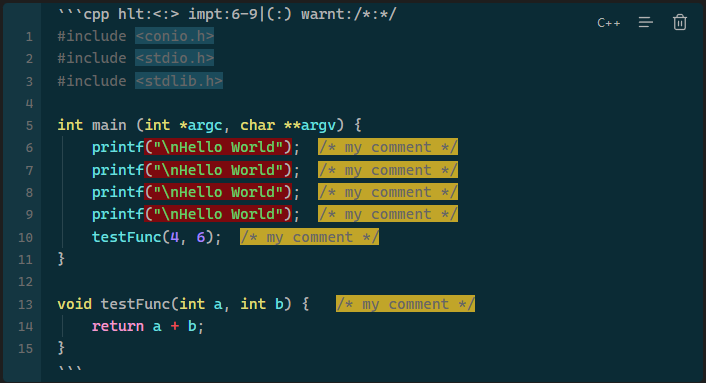
Task: Click highlighted <stdio.h> text
Action: click(x=174, y=58)
